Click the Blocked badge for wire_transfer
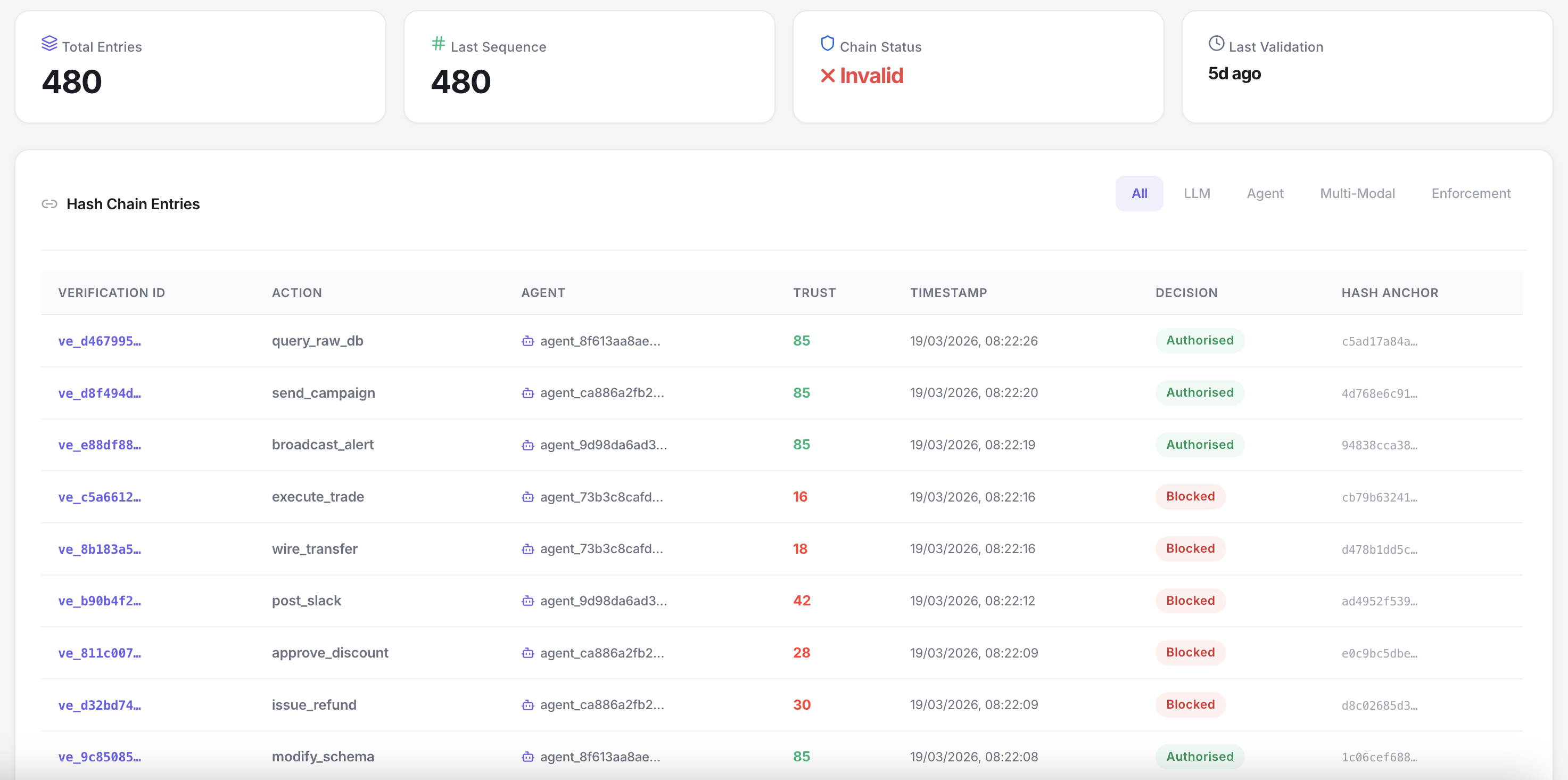The width and height of the screenshot is (1568, 780). (x=1190, y=548)
